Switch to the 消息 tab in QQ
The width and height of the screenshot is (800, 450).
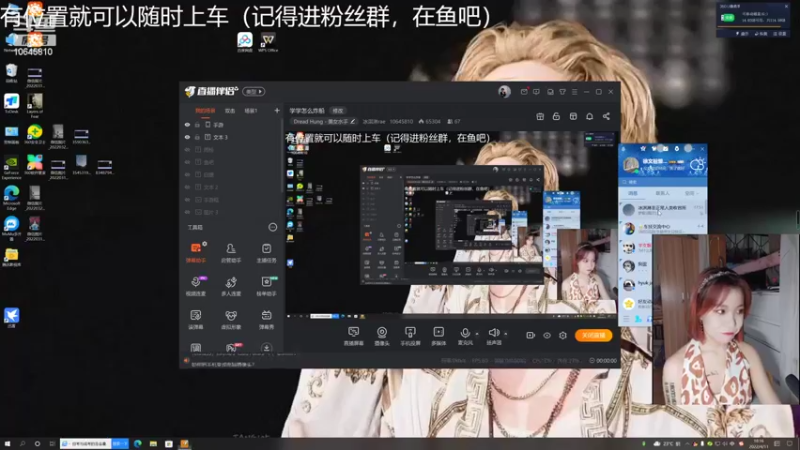point(633,193)
